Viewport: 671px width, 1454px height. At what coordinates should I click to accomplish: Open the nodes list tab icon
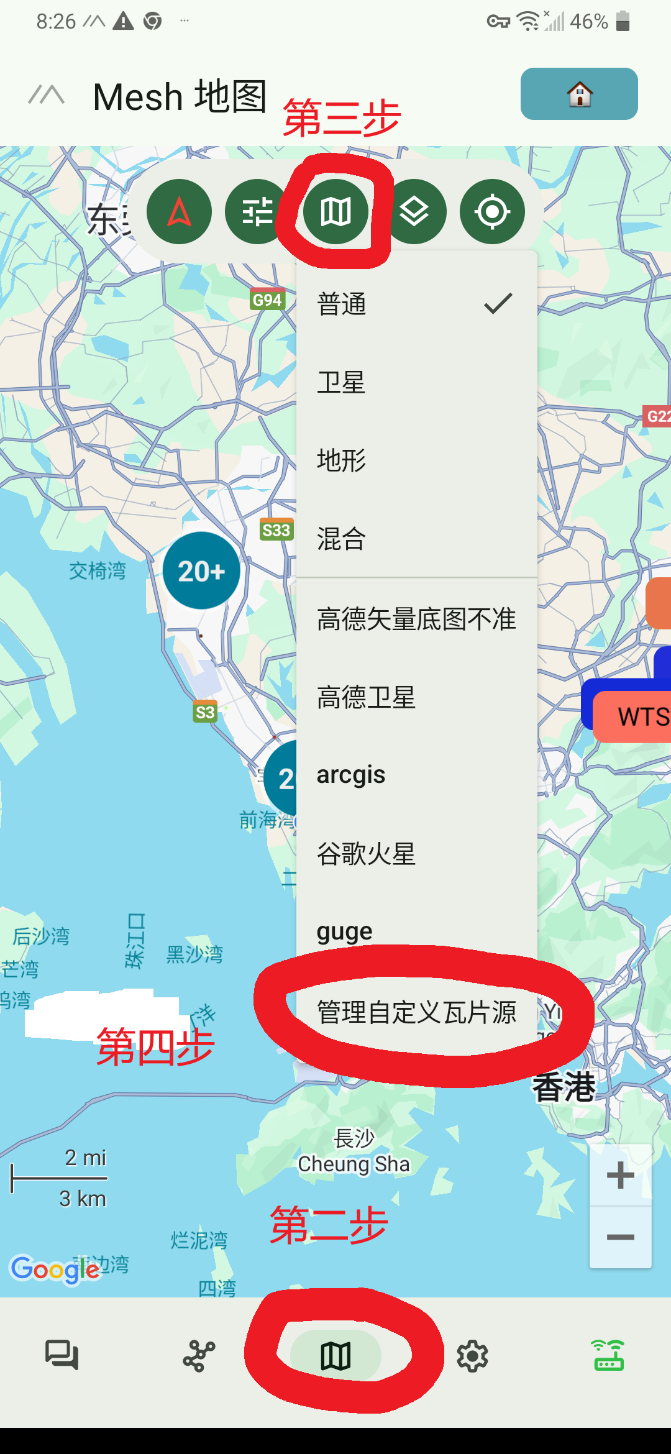pyautogui.click(x=199, y=1356)
